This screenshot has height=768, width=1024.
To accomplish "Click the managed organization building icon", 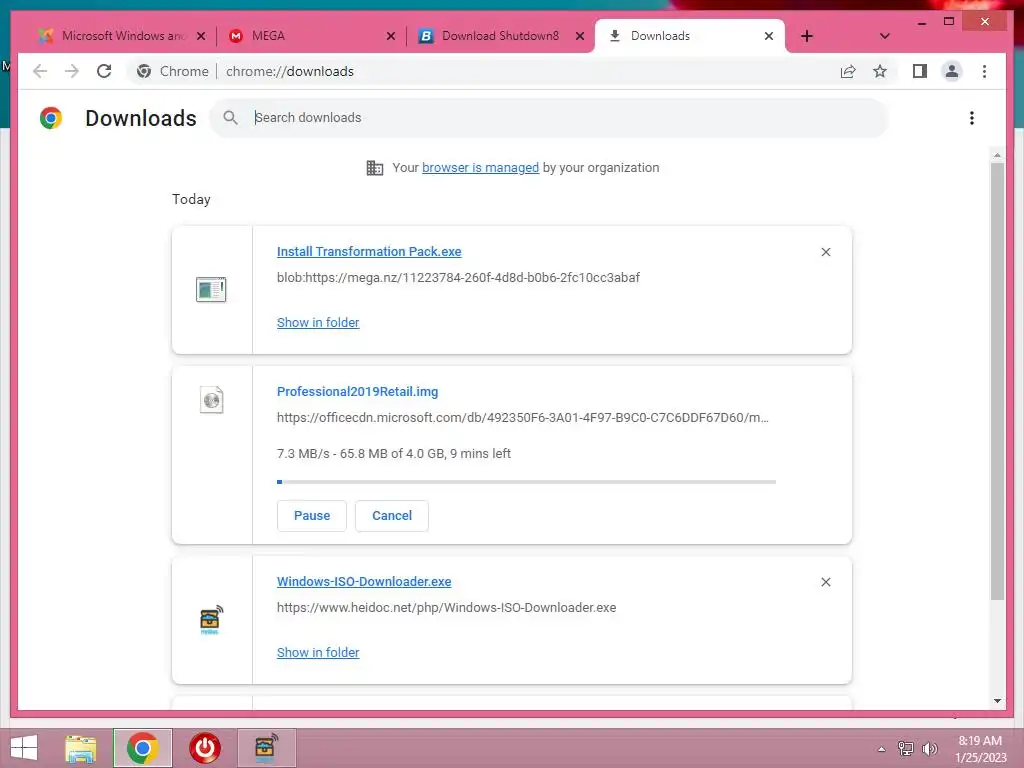I will [375, 168].
